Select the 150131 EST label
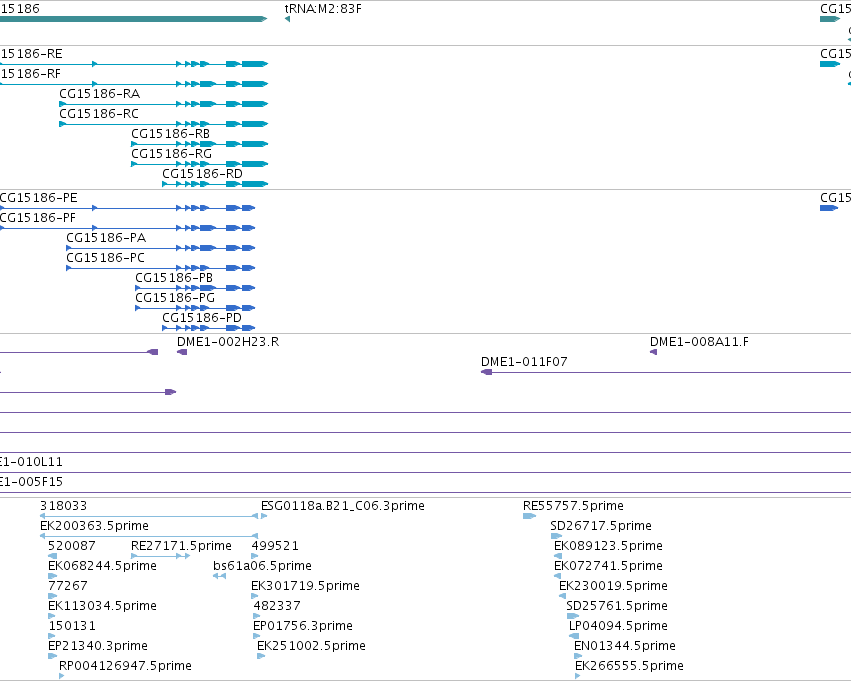The image size is (851, 681). pyautogui.click(x=72, y=626)
